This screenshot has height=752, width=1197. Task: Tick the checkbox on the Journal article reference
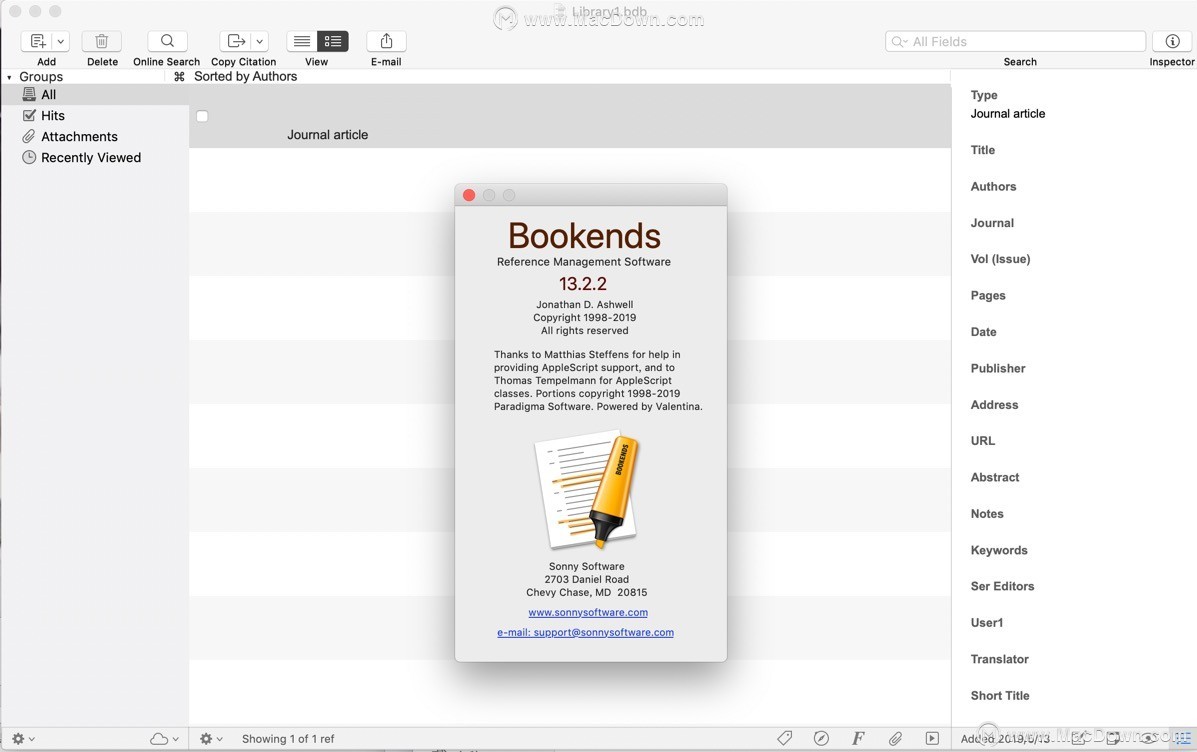[202, 116]
